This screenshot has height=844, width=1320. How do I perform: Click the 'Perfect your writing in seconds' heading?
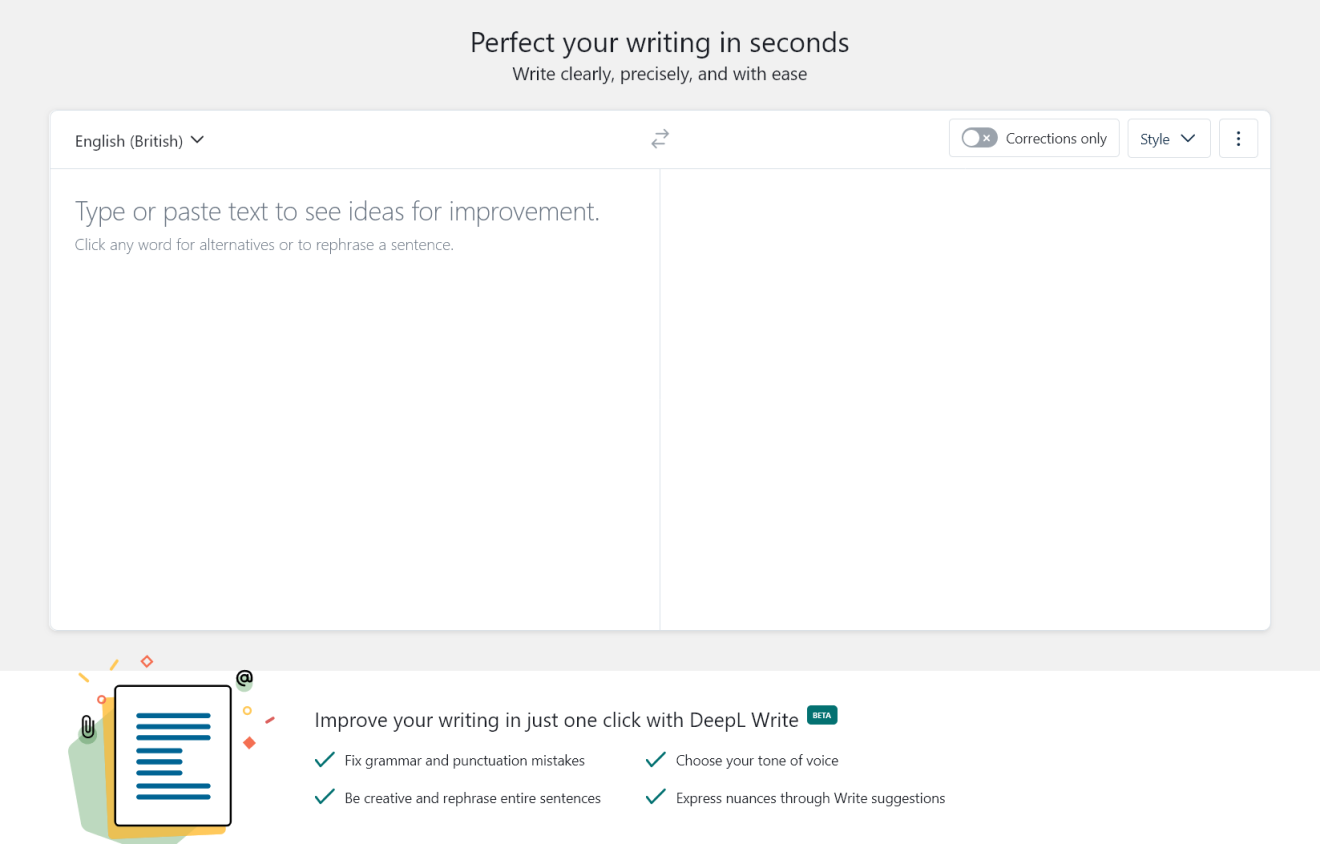[x=659, y=42]
